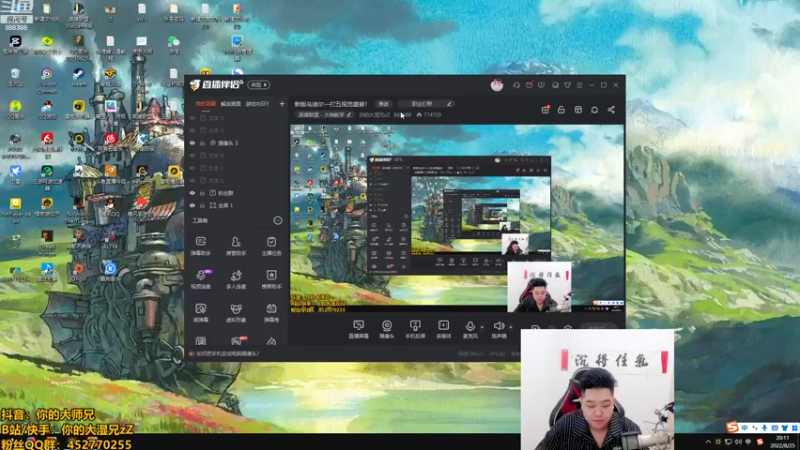Viewport: 800px width, 450px height.
Task: Add a 摄像头 camera source
Action: (387, 329)
